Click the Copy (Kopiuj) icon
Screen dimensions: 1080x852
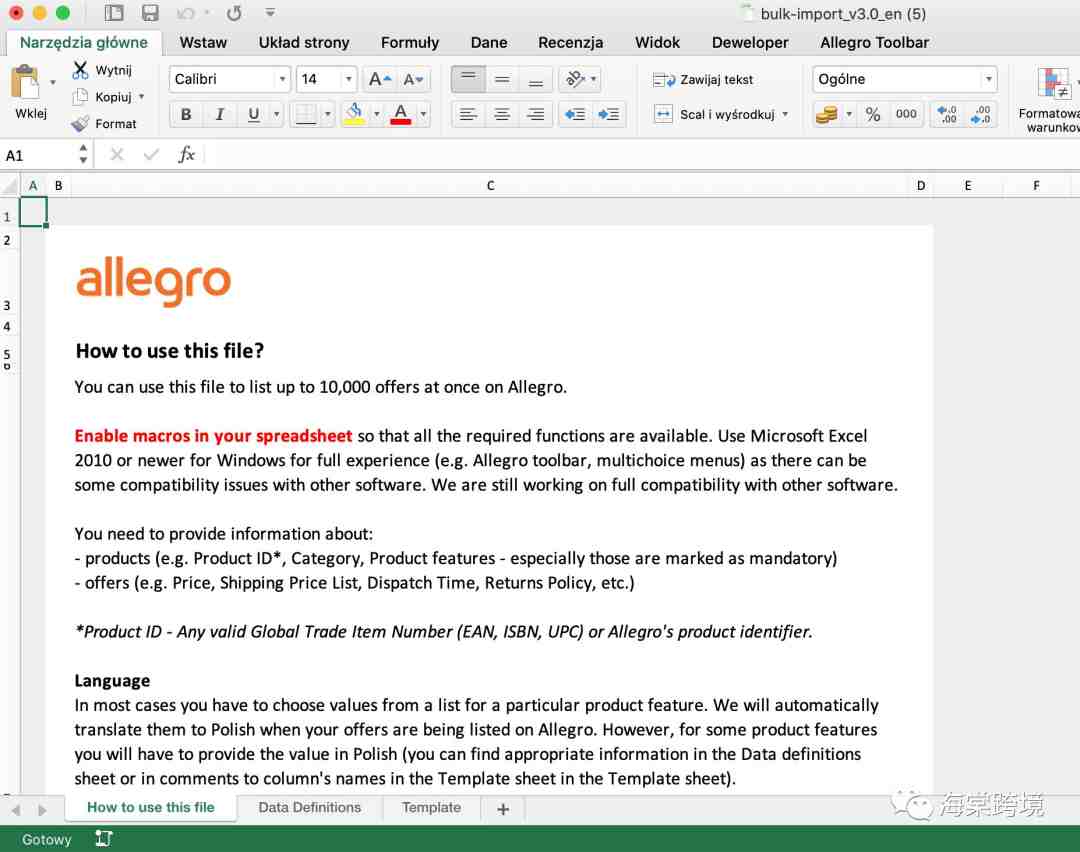click(x=81, y=96)
